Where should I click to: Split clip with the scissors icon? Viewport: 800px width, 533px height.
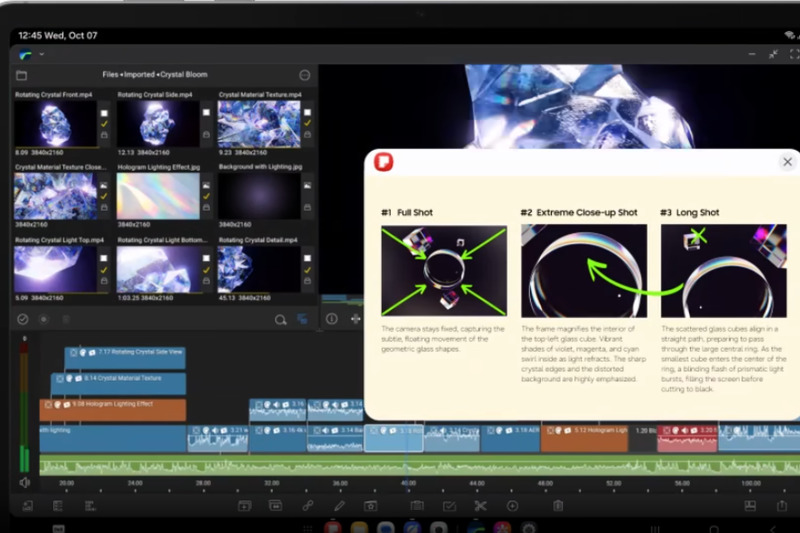(x=480, y=505)
